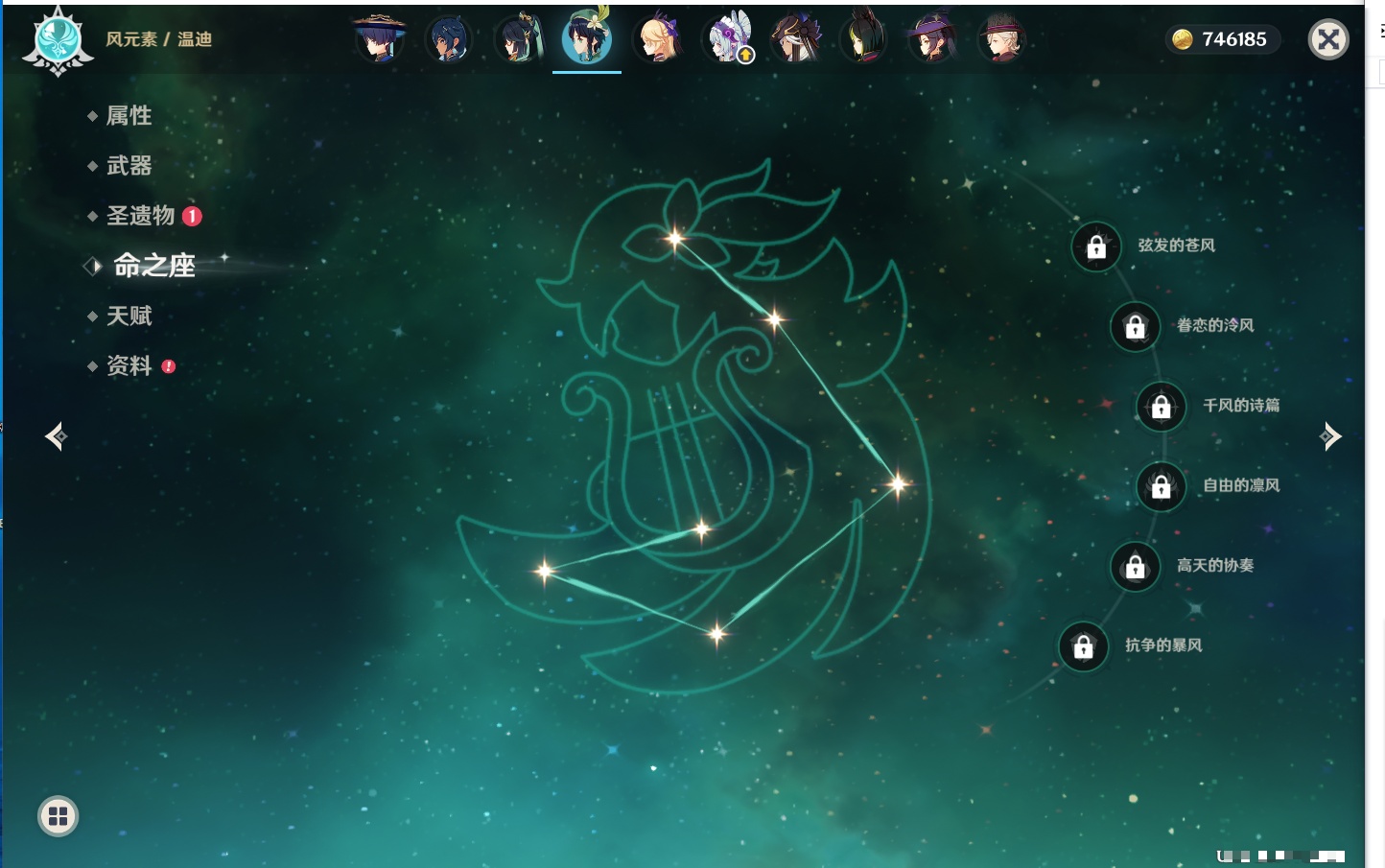Click the yellow upgrade arrow badge on portrait
Viewport: 1385px width, 868px height.
(x=745, y=56)
